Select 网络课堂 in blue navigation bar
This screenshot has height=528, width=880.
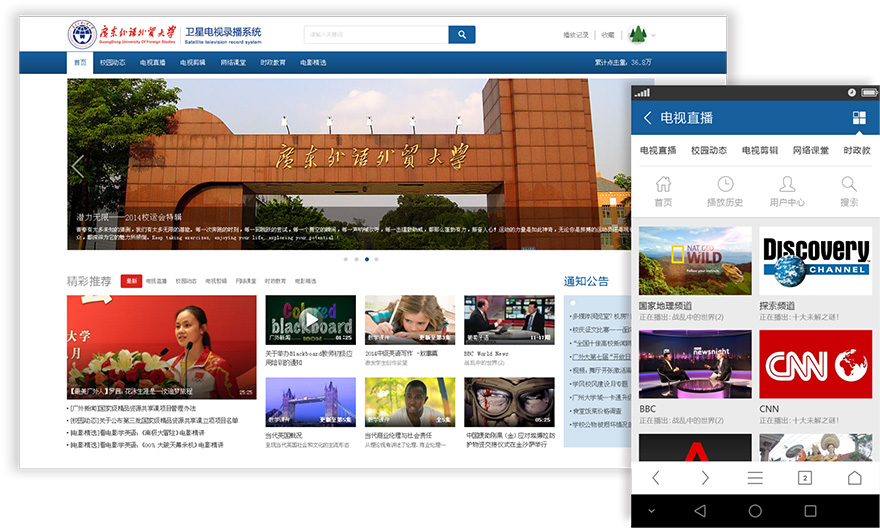(x=233, y=62)
